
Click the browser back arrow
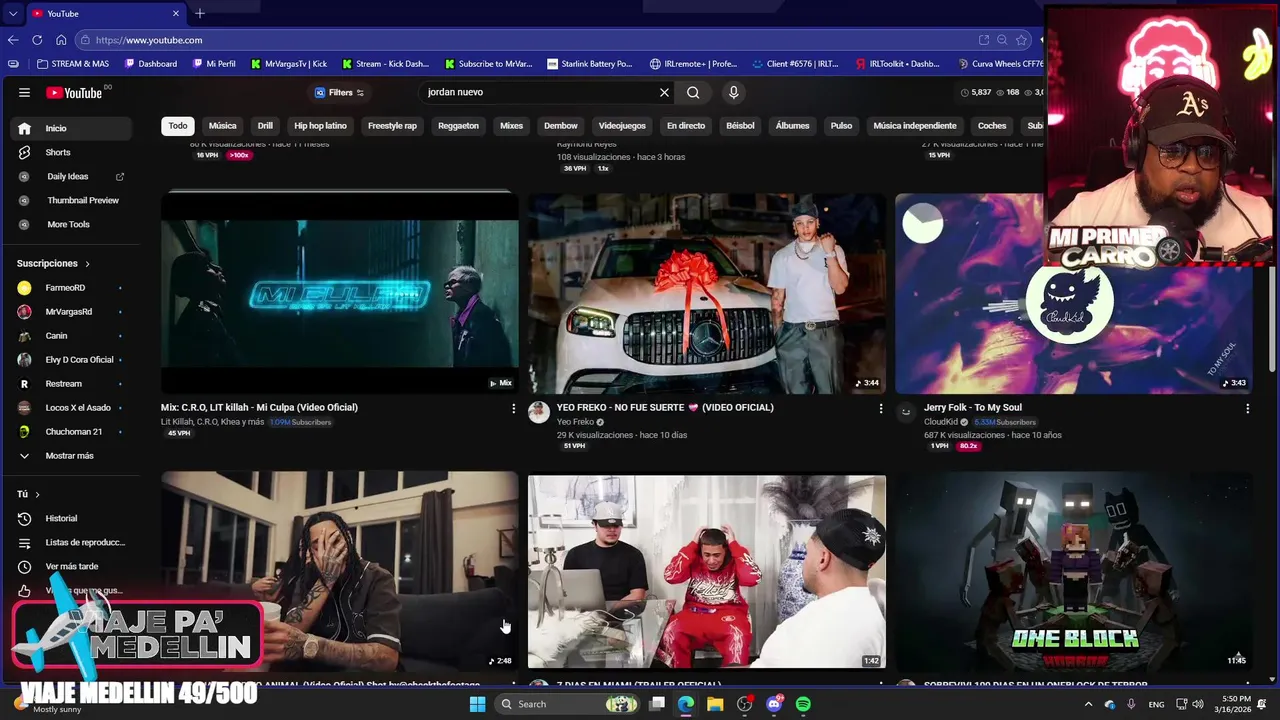tap(13, 40)
